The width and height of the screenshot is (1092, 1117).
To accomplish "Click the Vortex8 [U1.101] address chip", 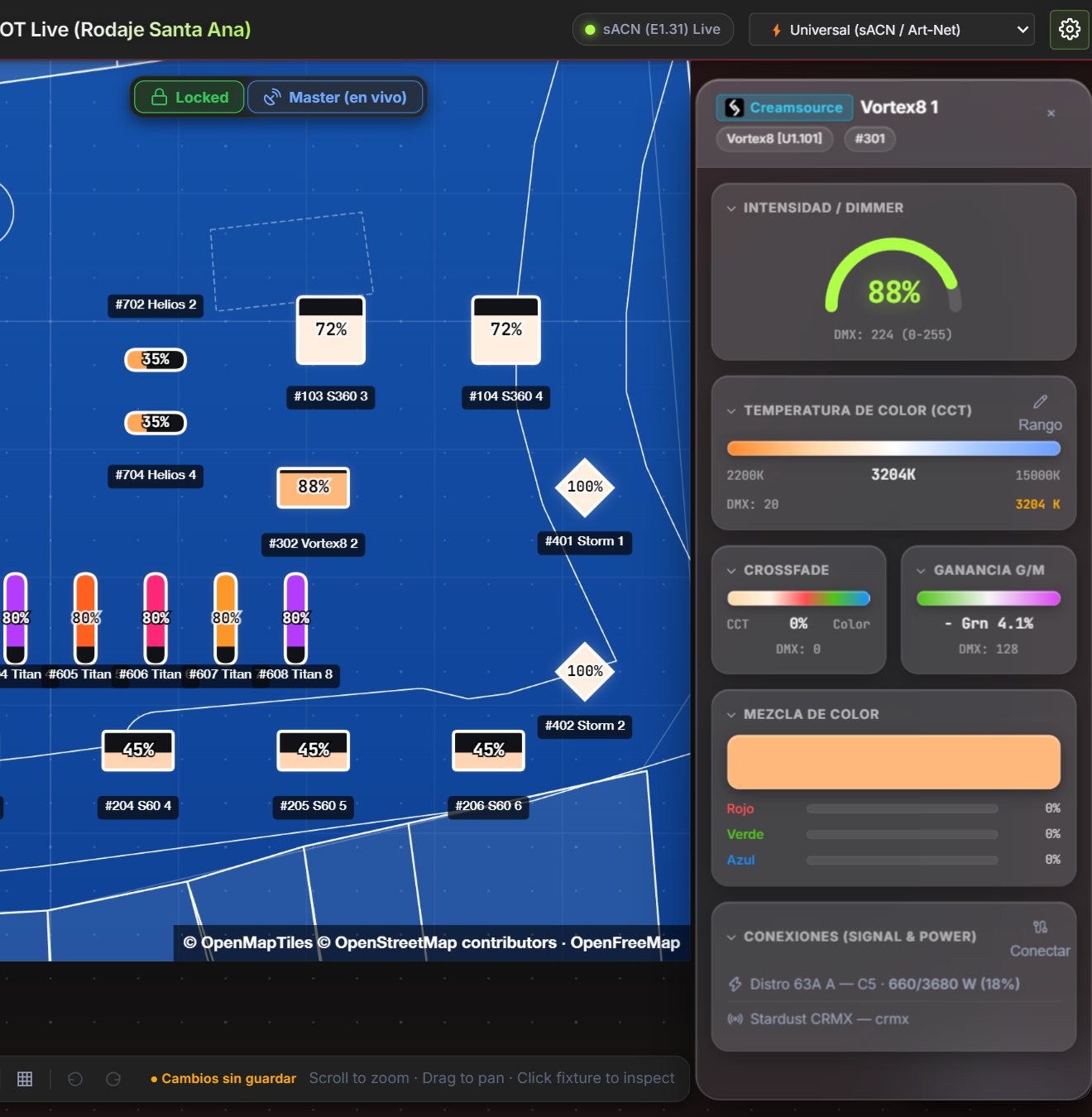I will [774, 139].
